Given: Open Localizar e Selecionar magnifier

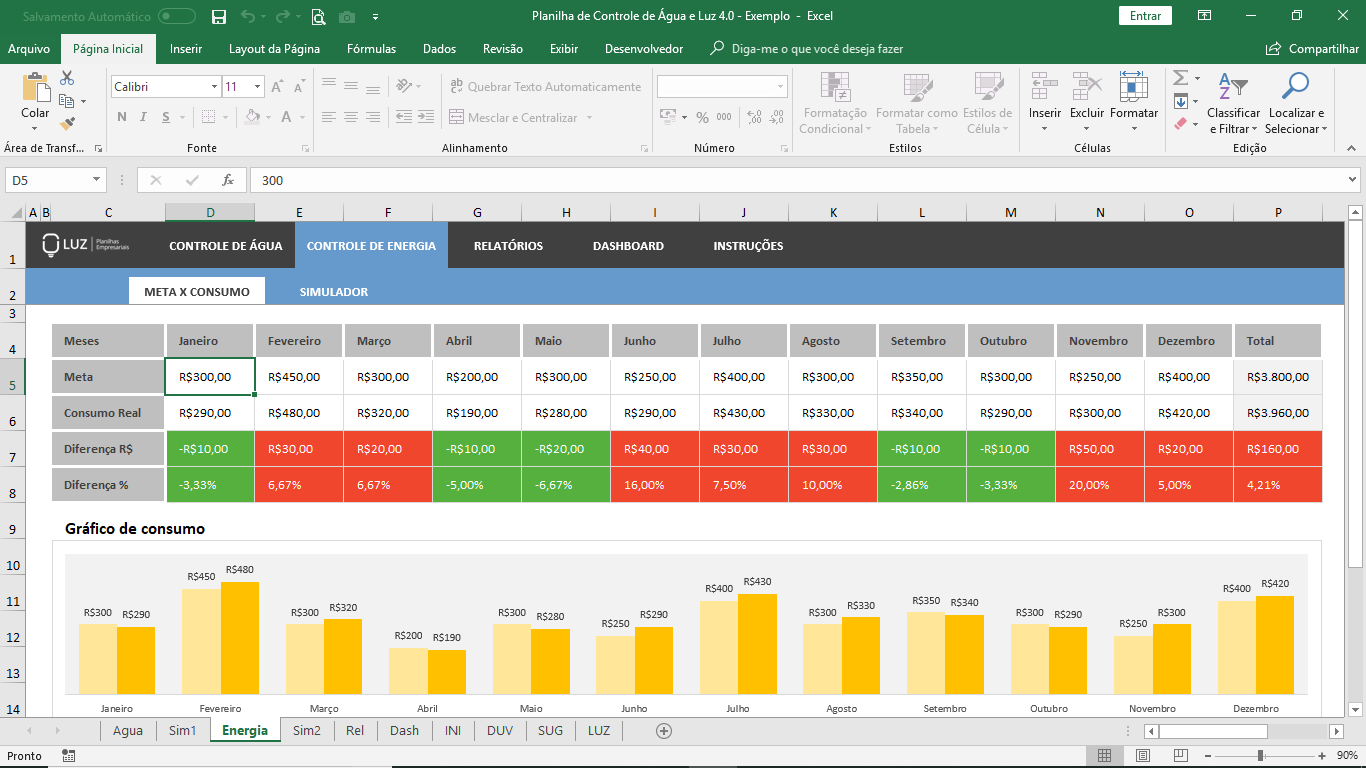Looking at the screenshot, I should (1295, 103).
